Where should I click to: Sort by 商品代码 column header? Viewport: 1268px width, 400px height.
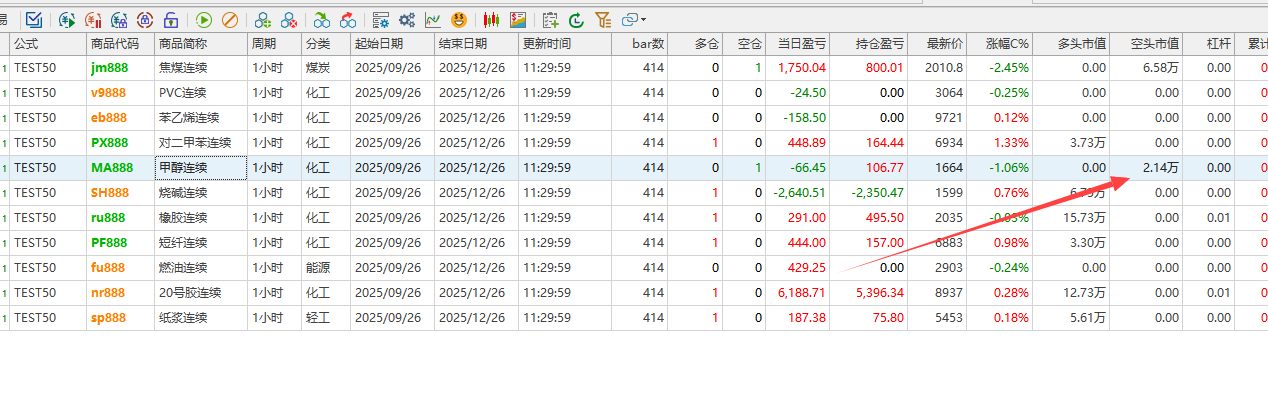point(115,44)
